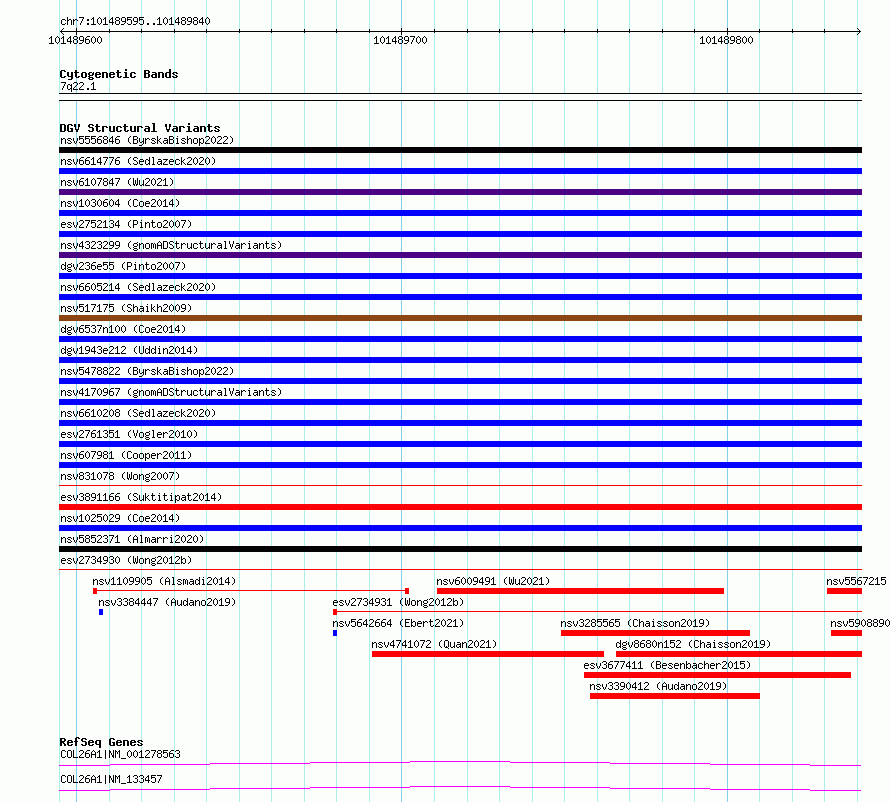890x802 pixels.
Task: Click the nsv5556846 (ByrskaBishop2022) variant label
Action: pos(146,140)
